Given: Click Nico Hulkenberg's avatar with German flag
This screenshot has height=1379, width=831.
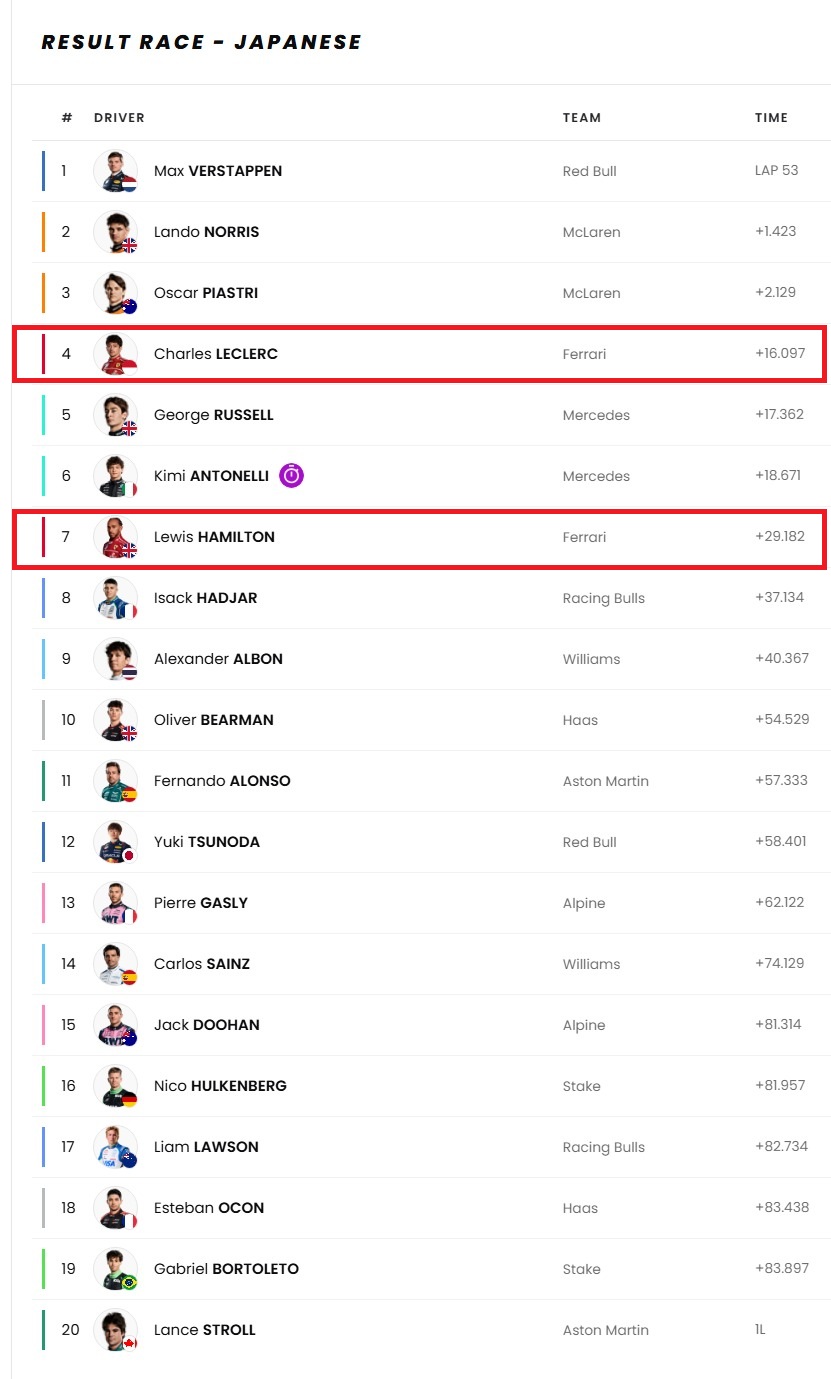Looking at the screenshot, I should click(x=115, y=1086).
